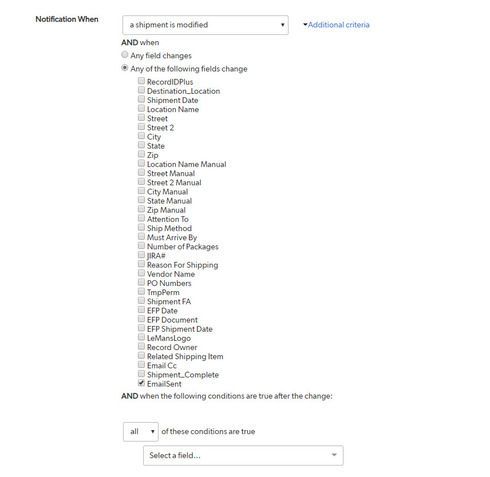The width and height of the screenshot is (490, 477).
Task: Open the 'a shipment is modified' dropdown
Action: pyautogui.click(x=205, y=25)
